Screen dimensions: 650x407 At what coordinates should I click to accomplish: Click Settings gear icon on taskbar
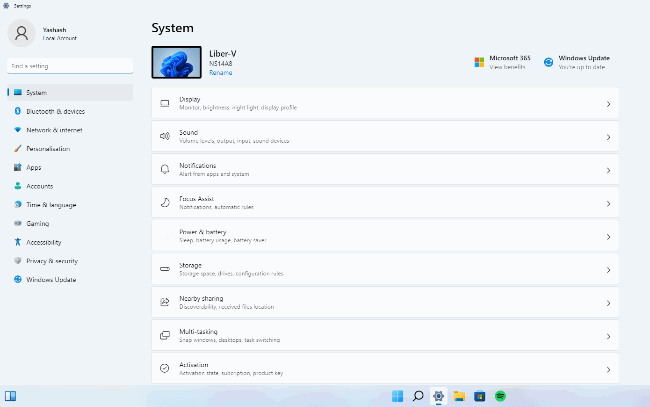pos(439,396)
